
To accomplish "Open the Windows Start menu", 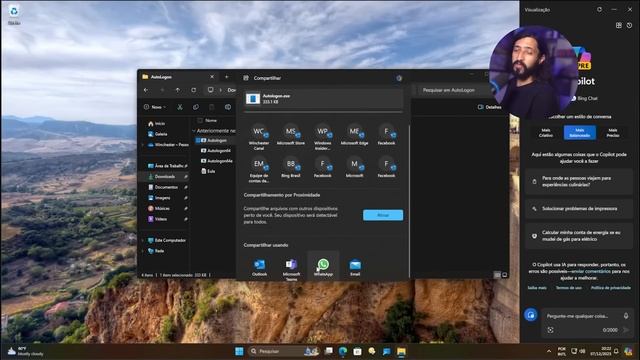I will pos(239,351).
